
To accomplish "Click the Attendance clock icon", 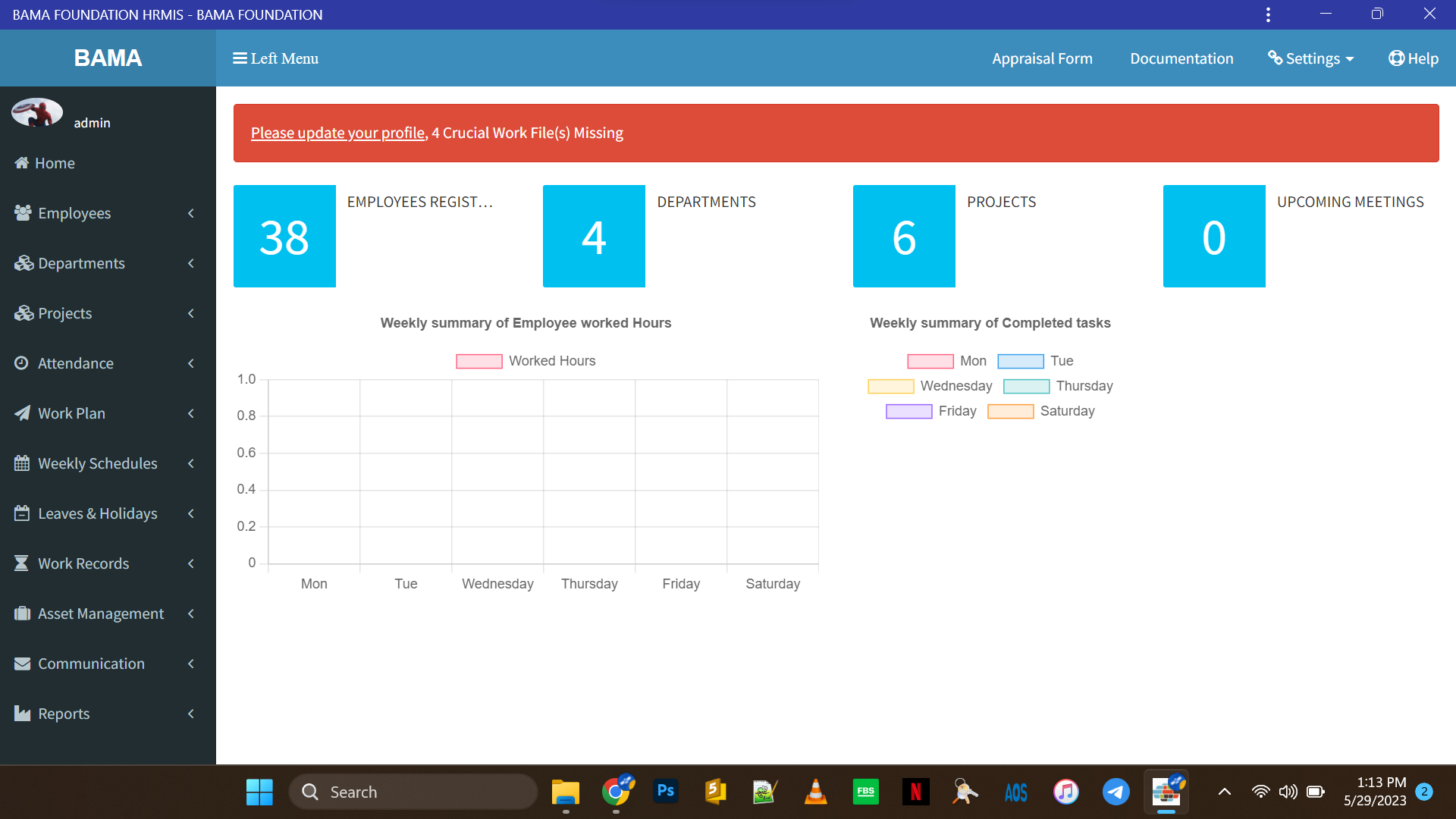I will (21, 363).
